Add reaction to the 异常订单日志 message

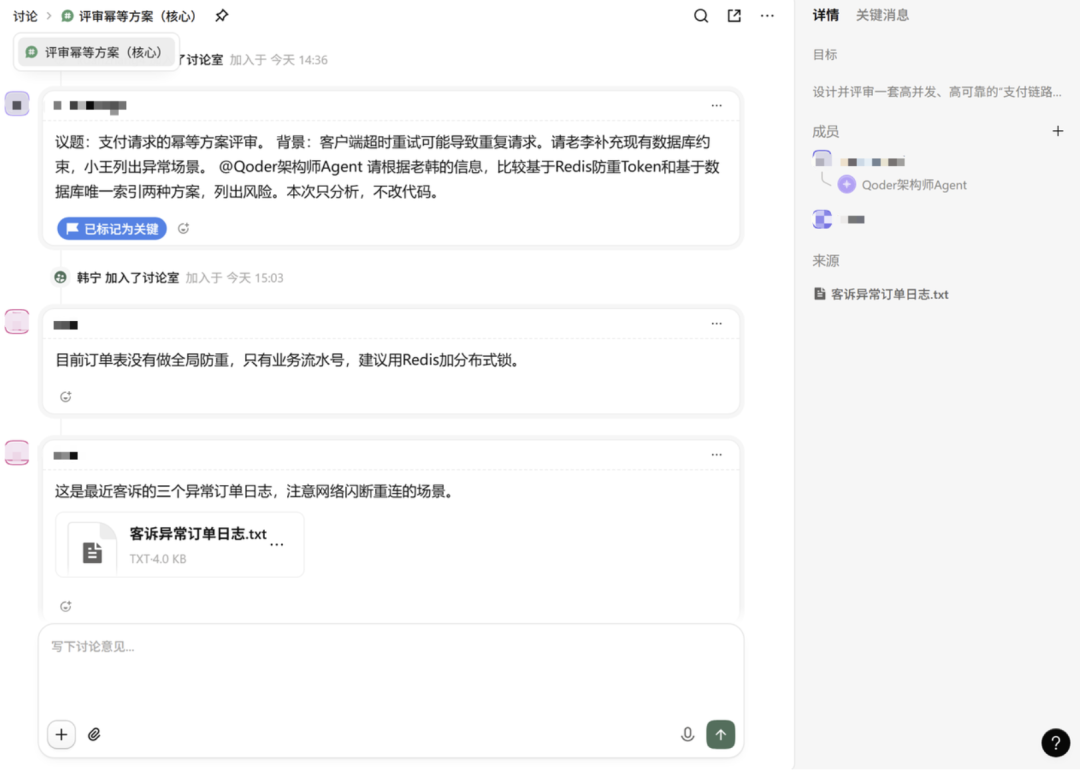(65, 607)
